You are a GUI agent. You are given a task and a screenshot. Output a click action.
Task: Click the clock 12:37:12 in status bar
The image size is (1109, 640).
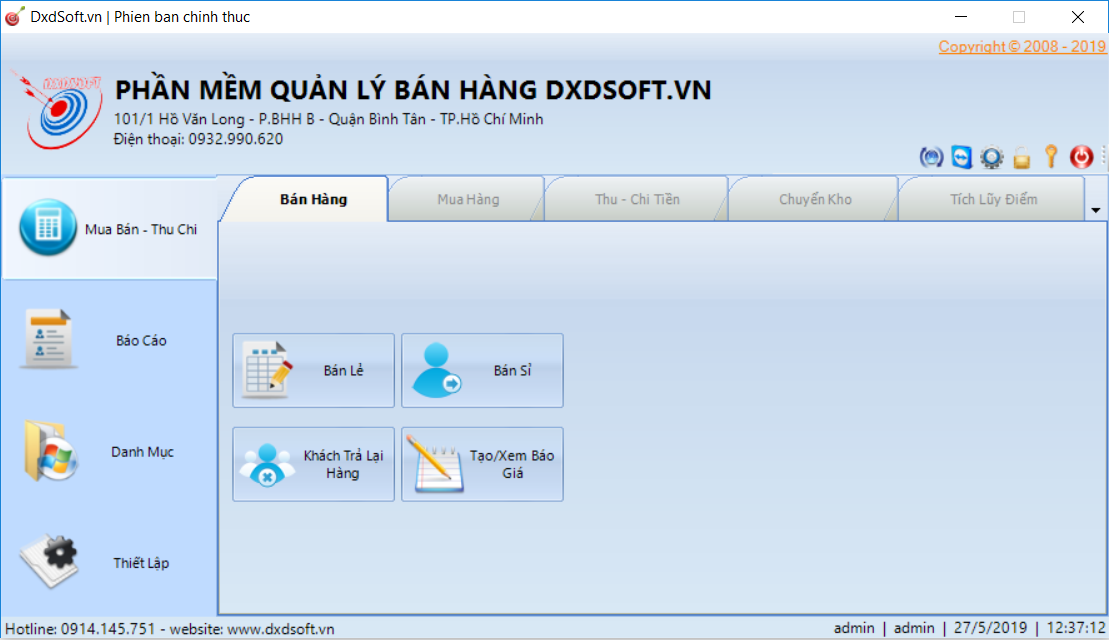(1075, 628)
